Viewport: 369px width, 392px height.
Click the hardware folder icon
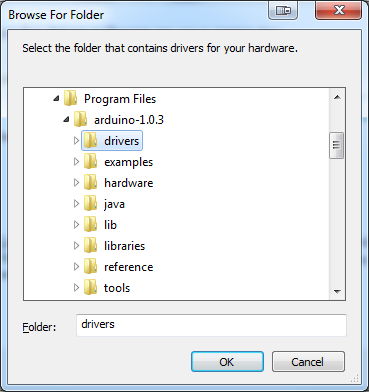pyautogui.click(x=90, y=183)
